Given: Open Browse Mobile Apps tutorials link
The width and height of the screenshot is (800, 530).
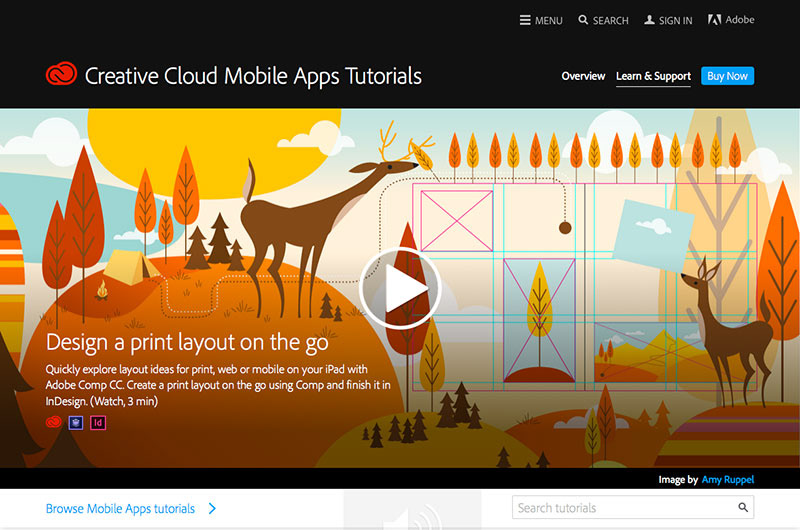Looking at the screenshot, I should point(120,509).
